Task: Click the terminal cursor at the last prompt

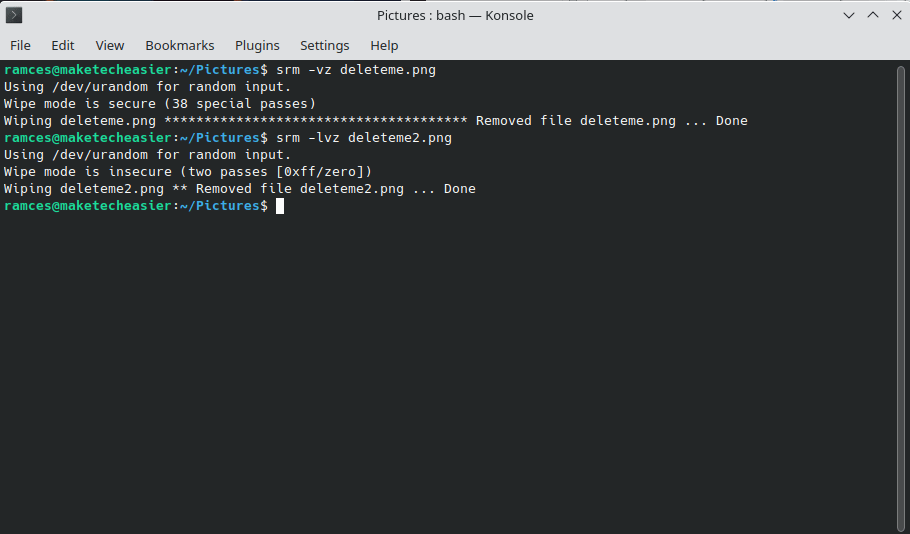Action: (x=280, y=205)
